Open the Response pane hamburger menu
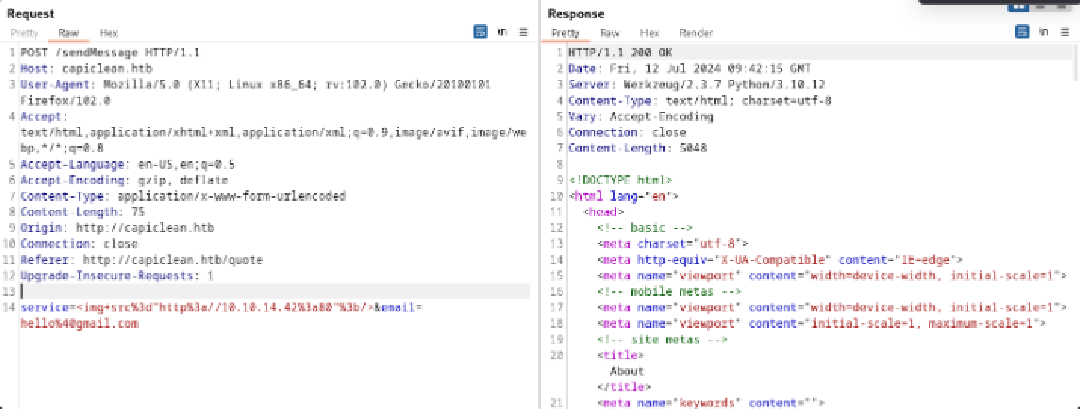 click(1064, 32)
